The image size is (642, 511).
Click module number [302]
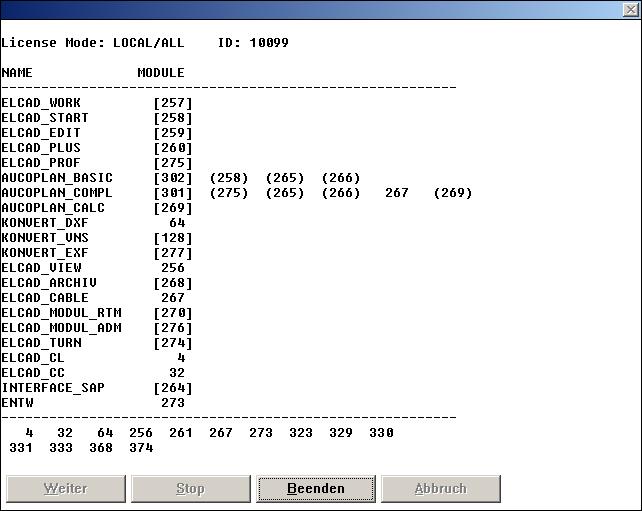[173, 178]
